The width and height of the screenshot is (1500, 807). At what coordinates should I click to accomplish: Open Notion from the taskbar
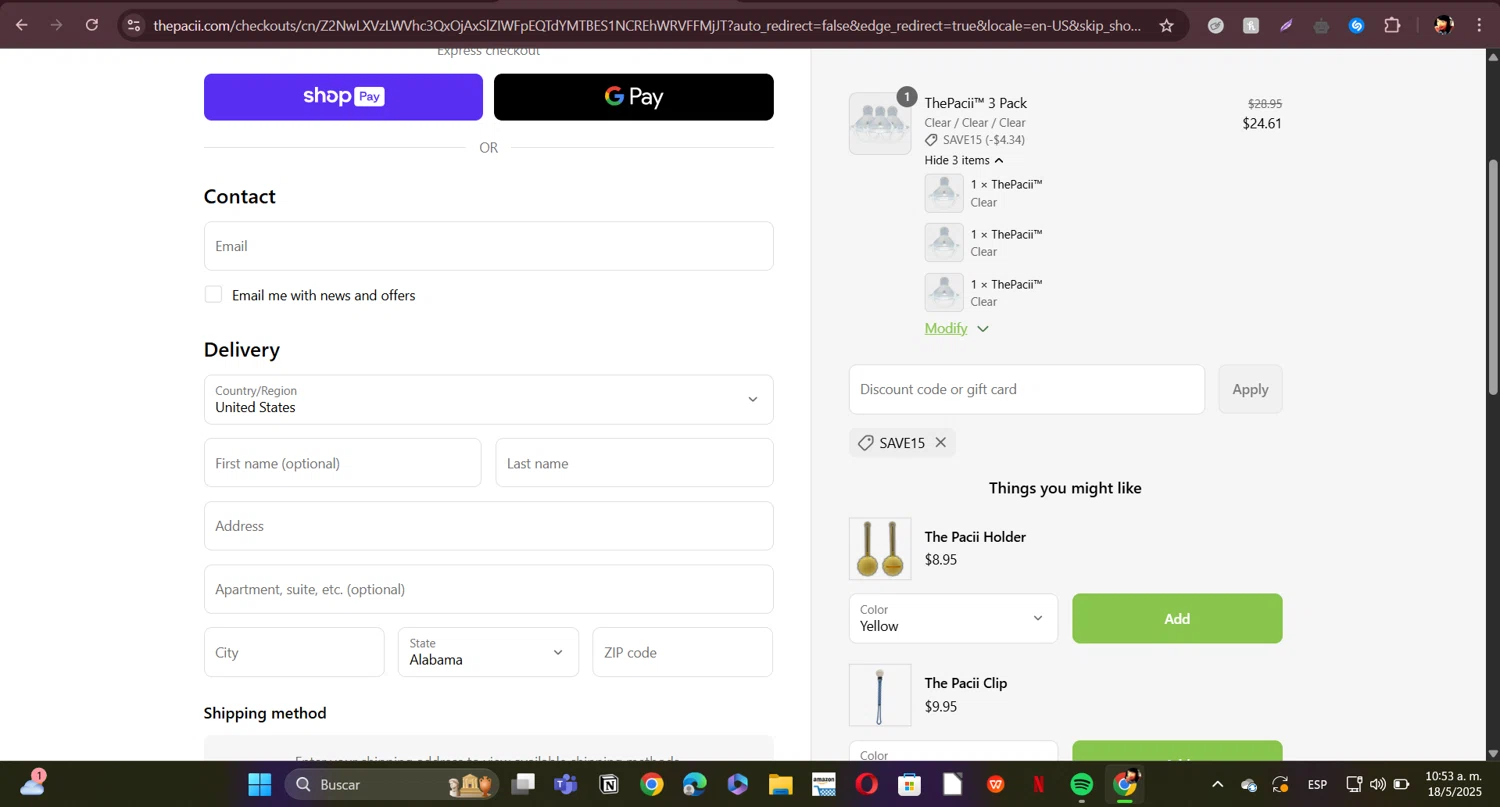point(608,785)
